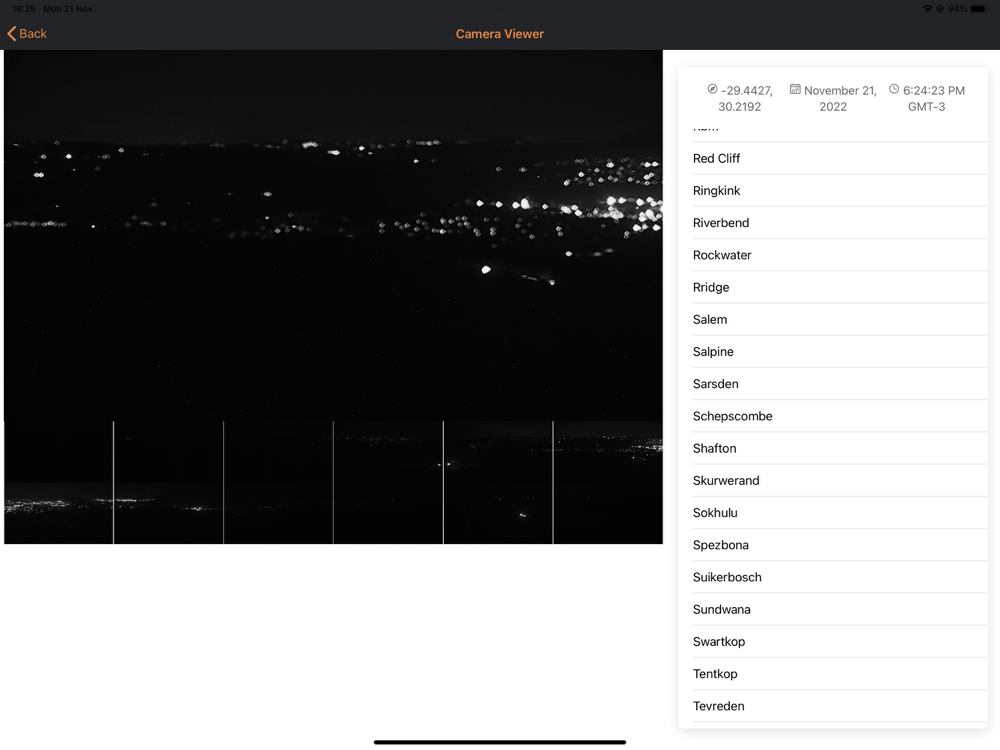
Task: Tap the compass icon beside the coordinates
Action: point(712,89)
